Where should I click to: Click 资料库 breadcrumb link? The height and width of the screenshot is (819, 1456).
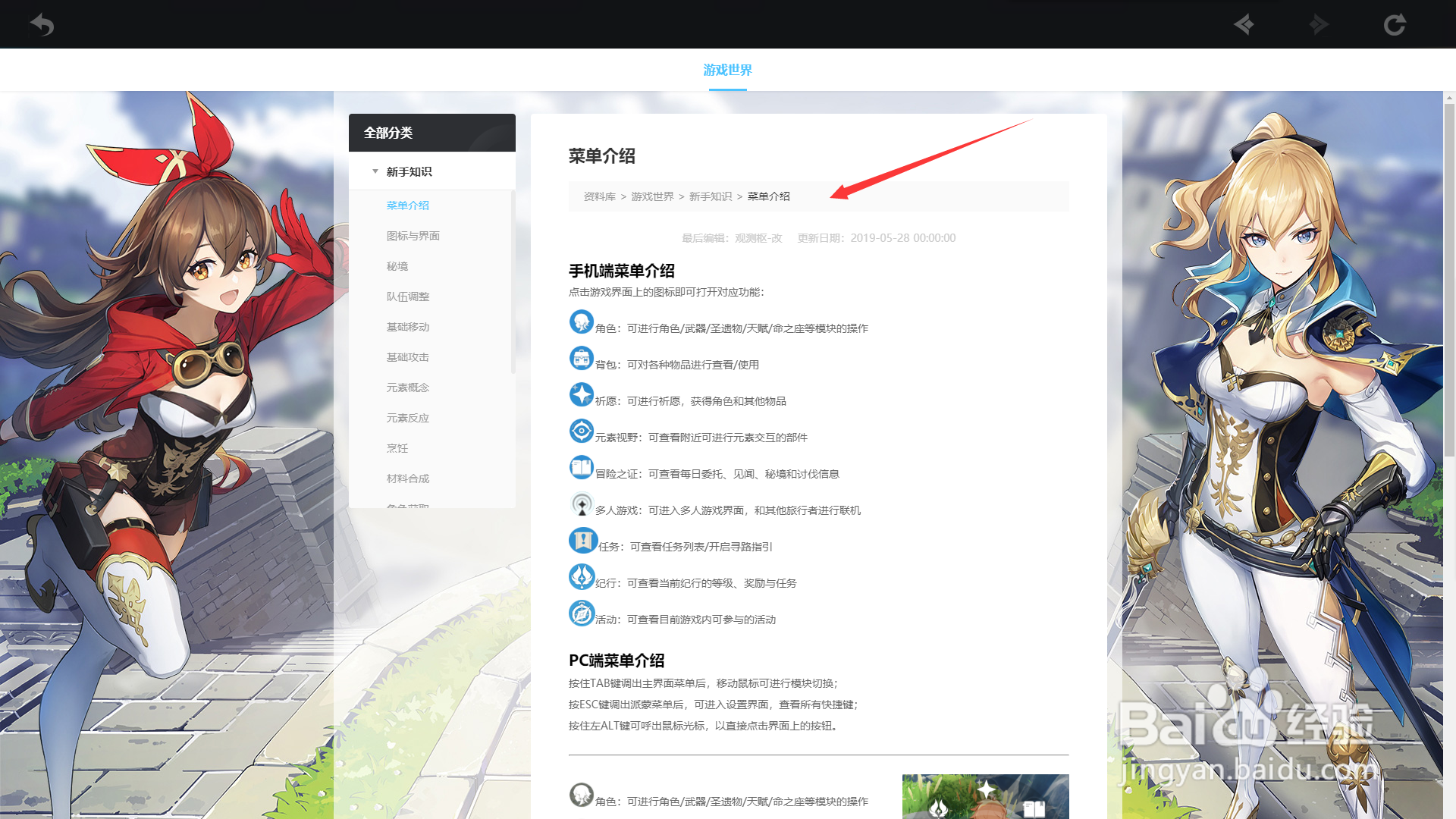pyautogui.click(x=599, y=196)
